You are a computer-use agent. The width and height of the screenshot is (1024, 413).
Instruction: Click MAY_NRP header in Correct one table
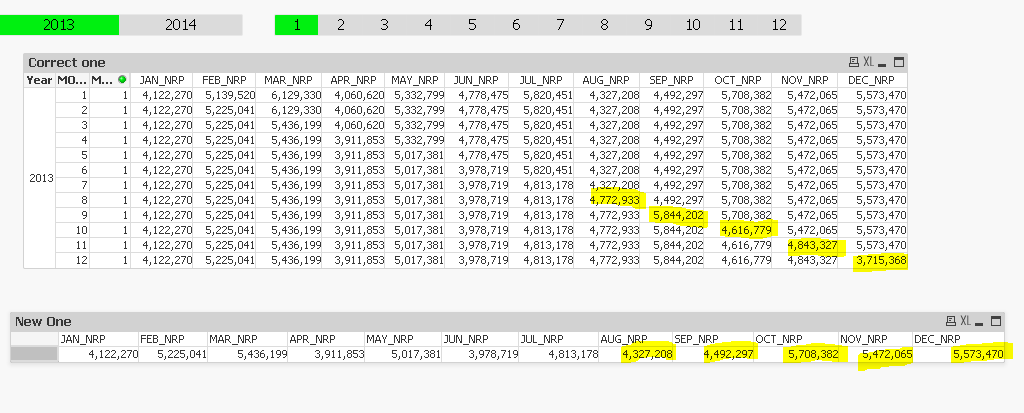tap(415, 80)
